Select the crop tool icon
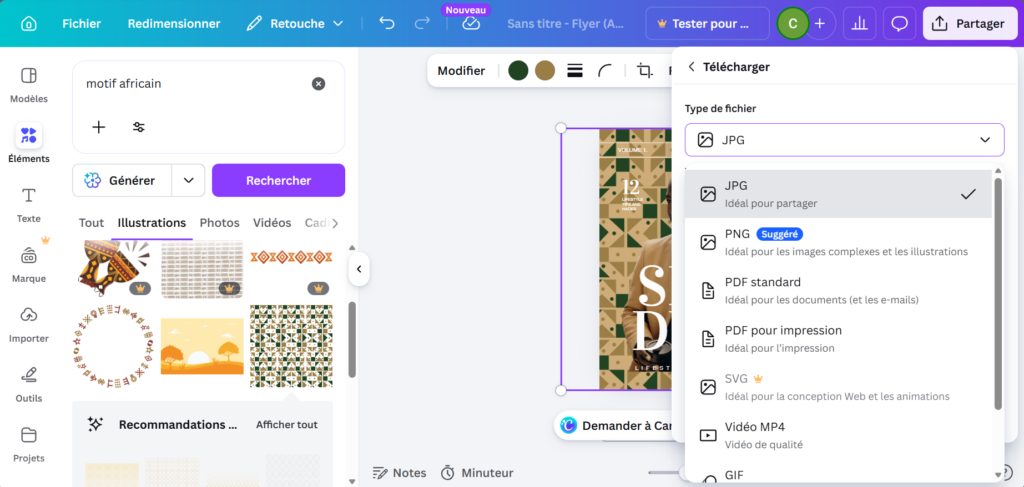Screen dimensions: 1024x487 click(x=645, y=71)
